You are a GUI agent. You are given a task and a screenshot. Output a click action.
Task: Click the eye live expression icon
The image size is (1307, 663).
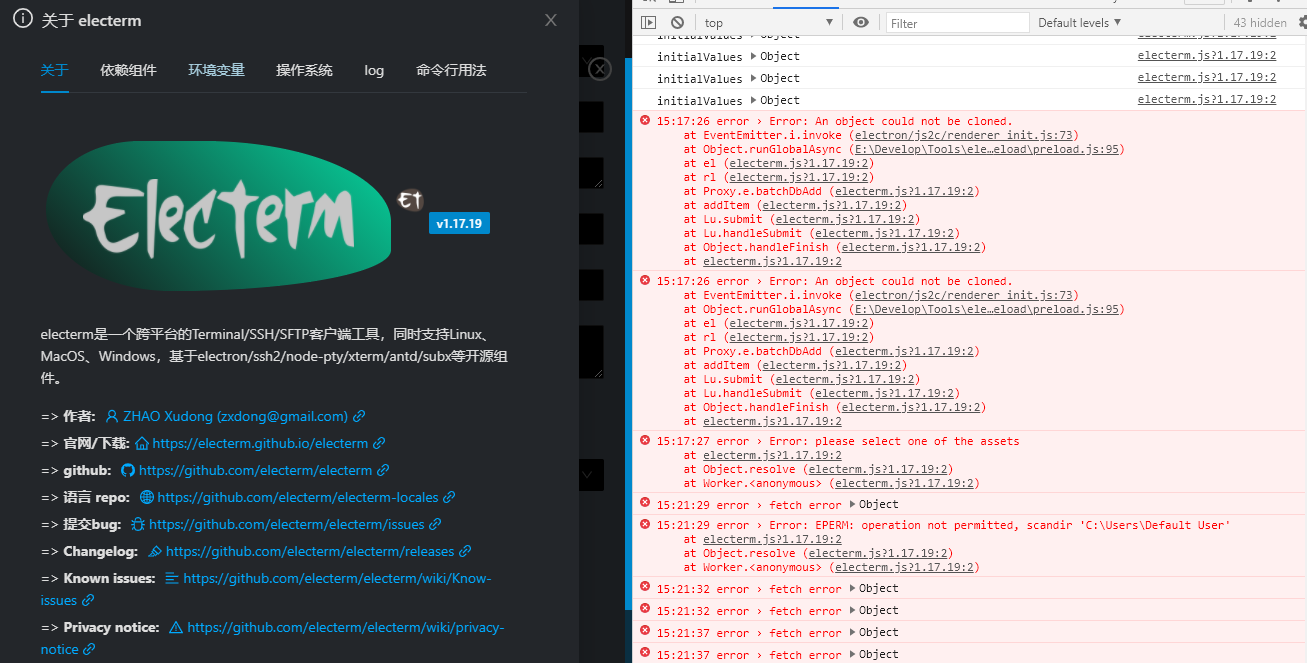pyautogui.click(x=861, y=22)
